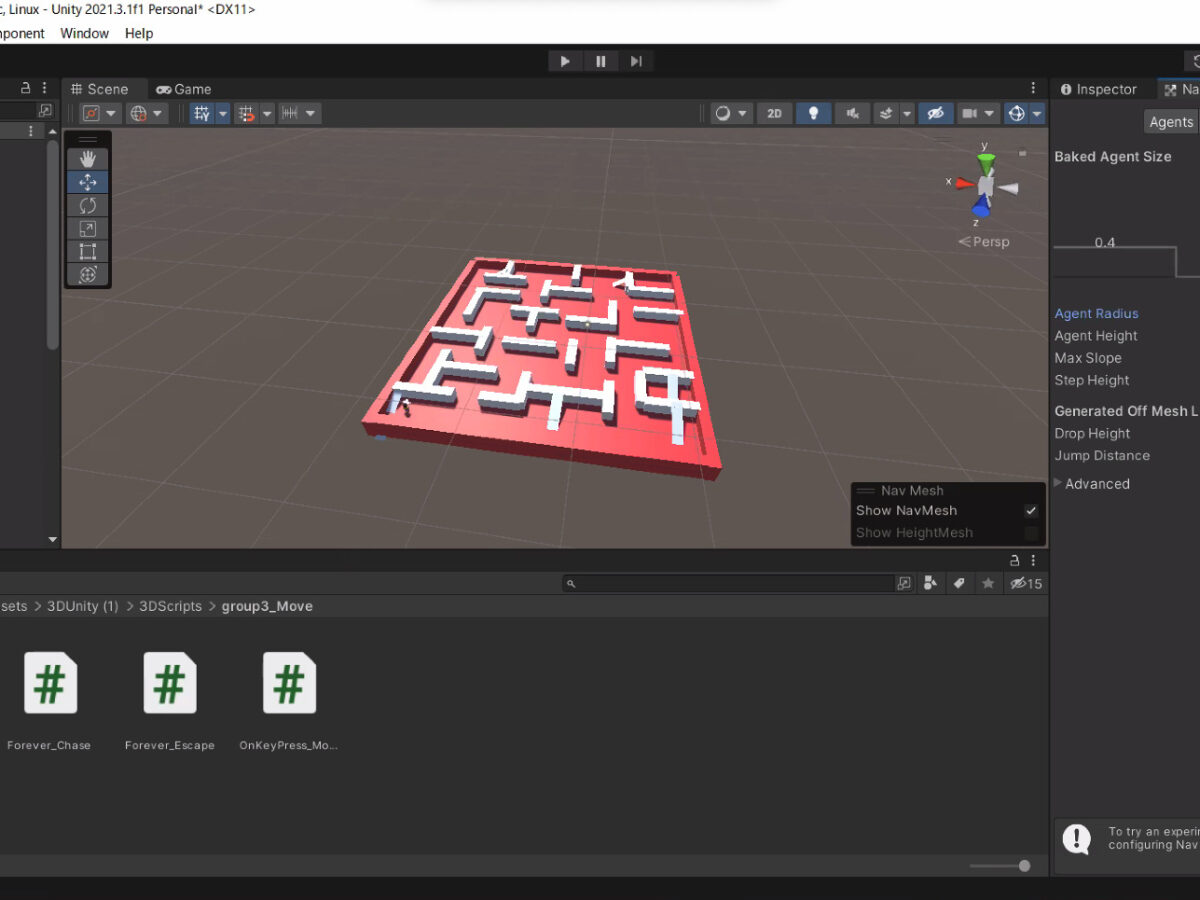Click the Pause button
This screenshot has width=1200, height=900.
(x=600, y=61)
